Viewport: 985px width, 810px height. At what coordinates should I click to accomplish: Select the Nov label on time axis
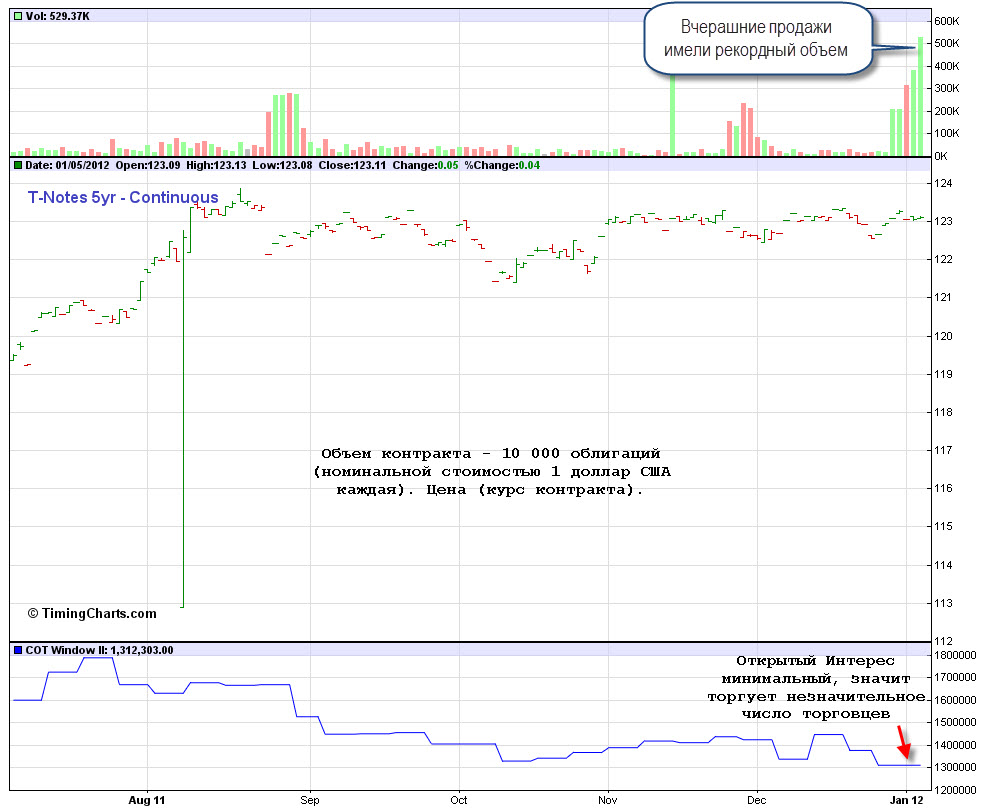pos(606,800)
